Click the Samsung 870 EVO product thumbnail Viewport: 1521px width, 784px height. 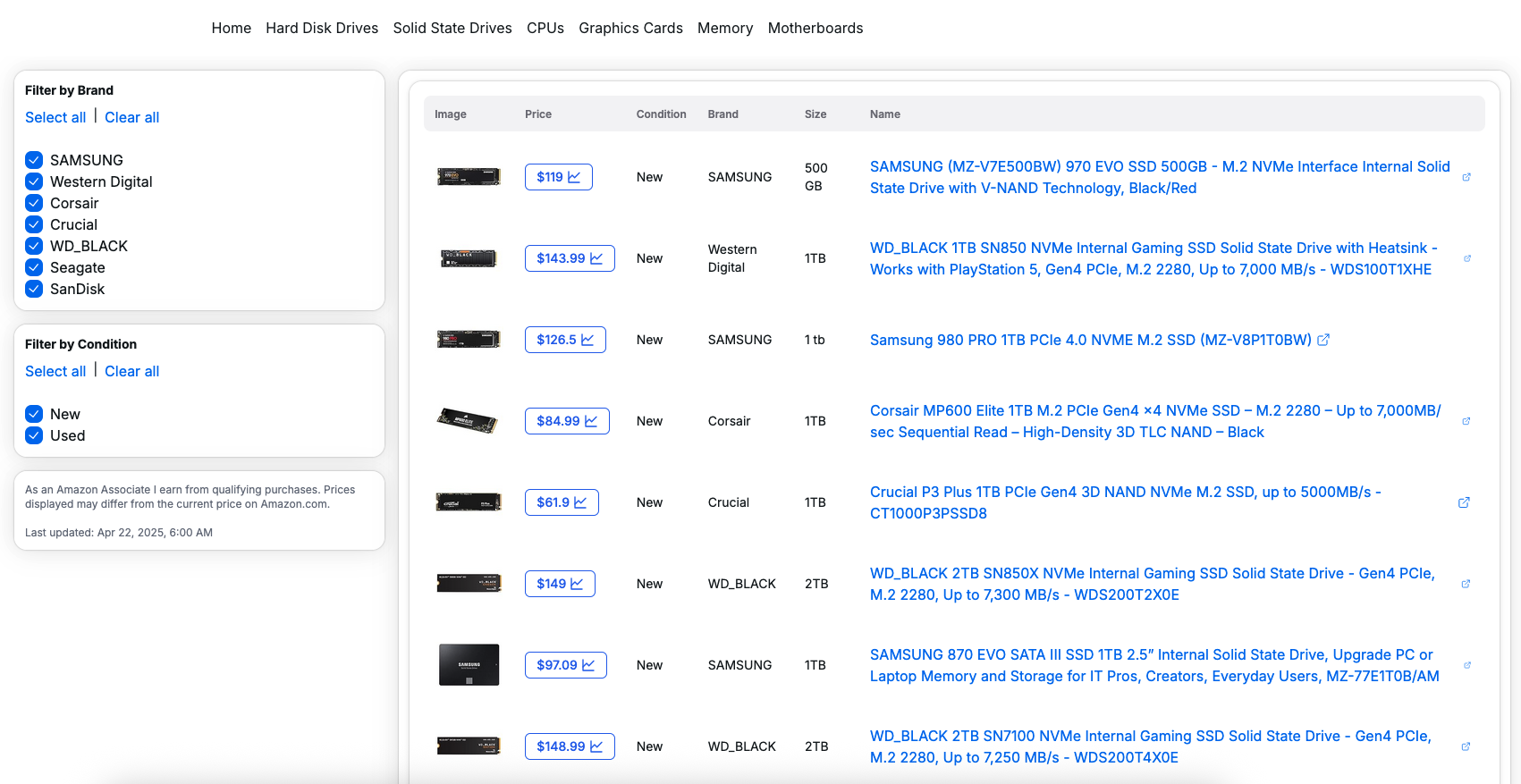point(469,665)
